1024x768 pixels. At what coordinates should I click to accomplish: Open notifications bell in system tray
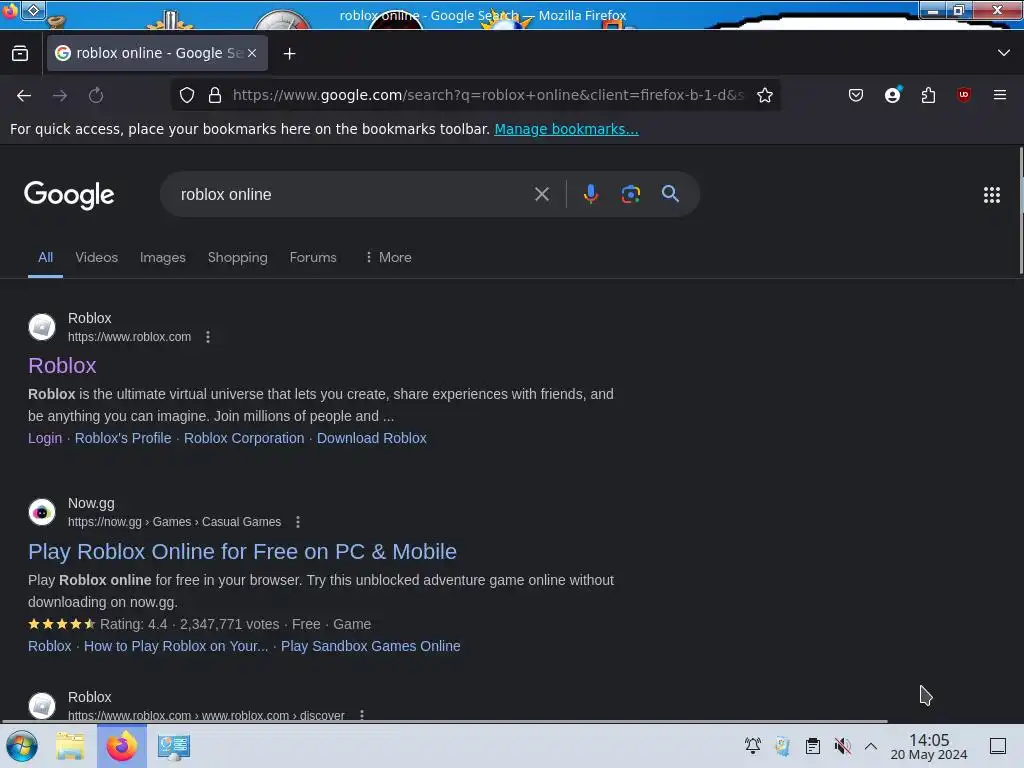(752, 745)
